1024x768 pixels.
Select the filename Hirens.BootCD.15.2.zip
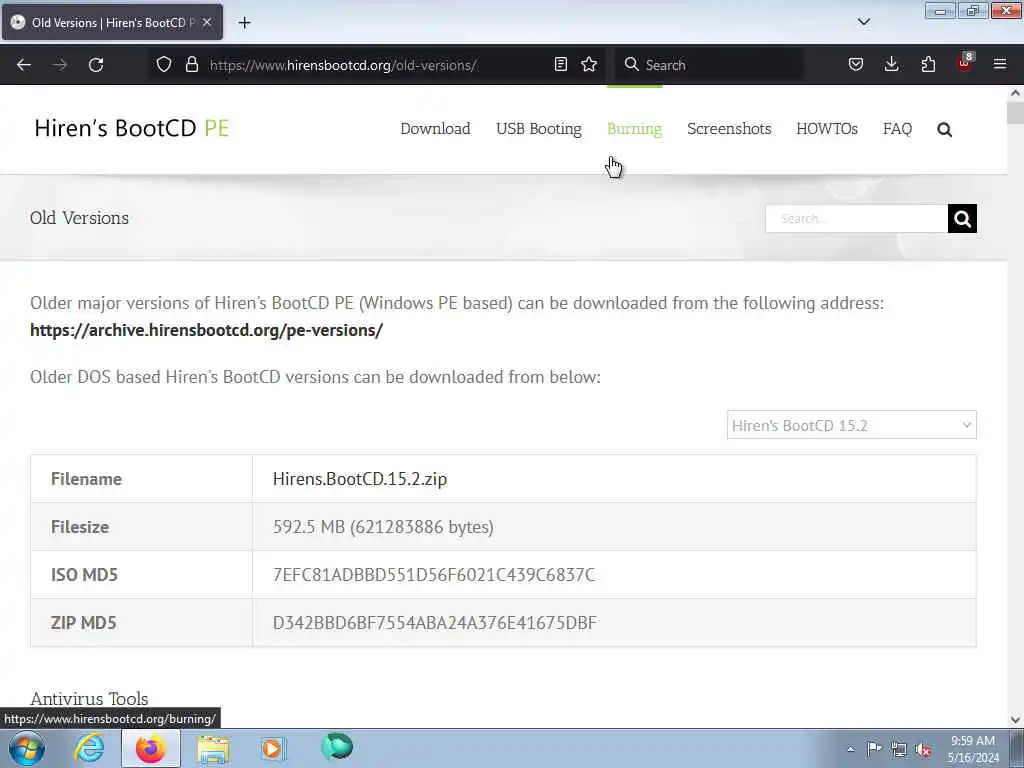360,479
